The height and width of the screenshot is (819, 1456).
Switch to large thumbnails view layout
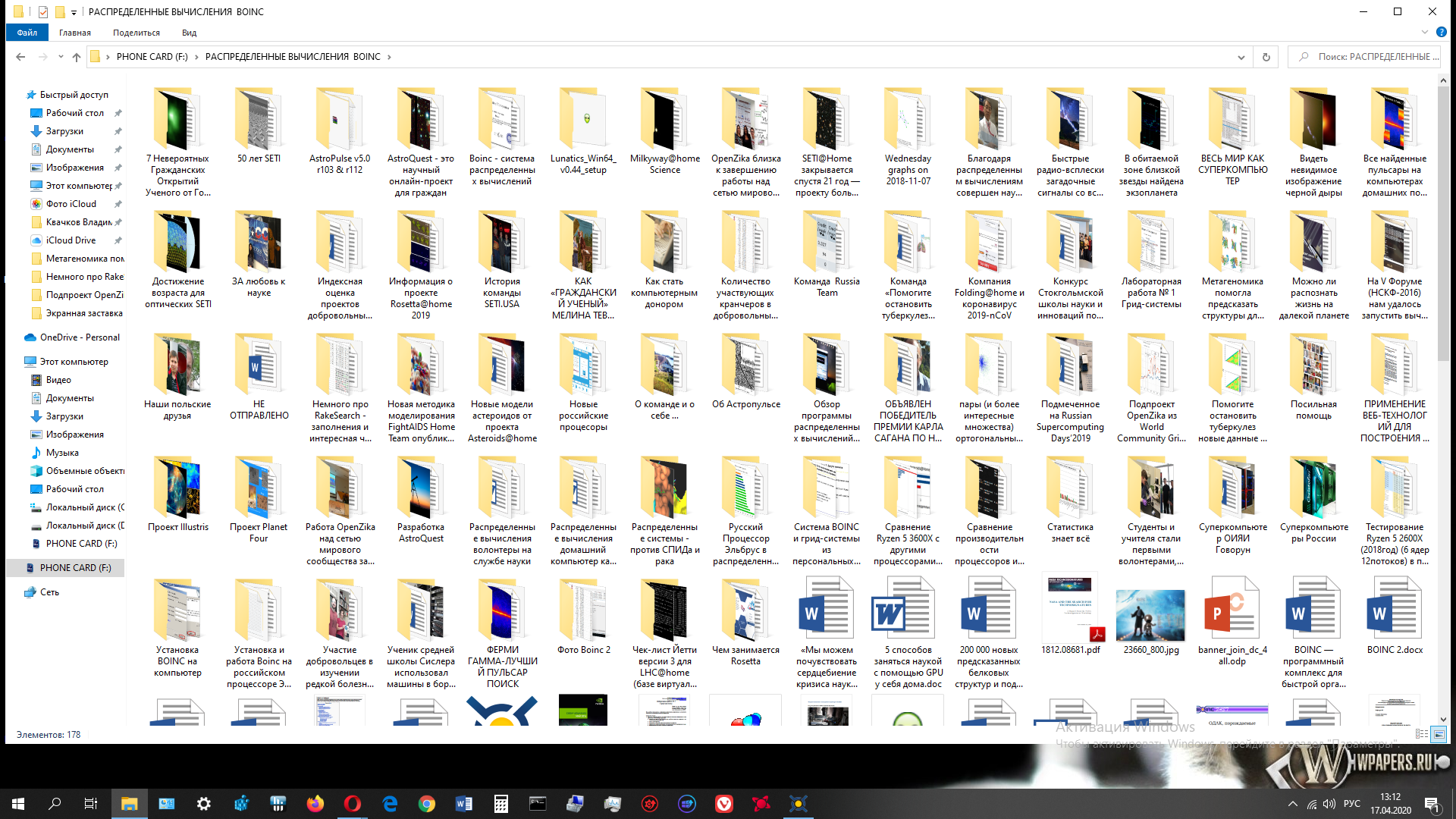point(1439,734)
